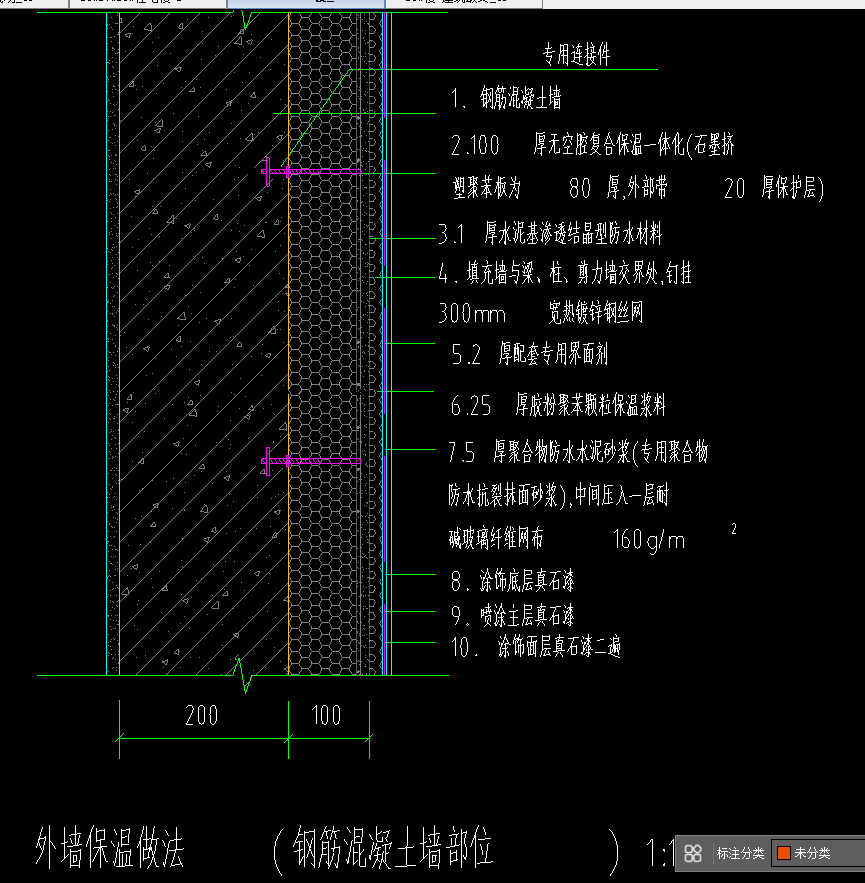Viewport: 865px width, 883px height.
Task: Select the '10. 涂饰面层真石漆二遍' note
Action: click(536, 646)
